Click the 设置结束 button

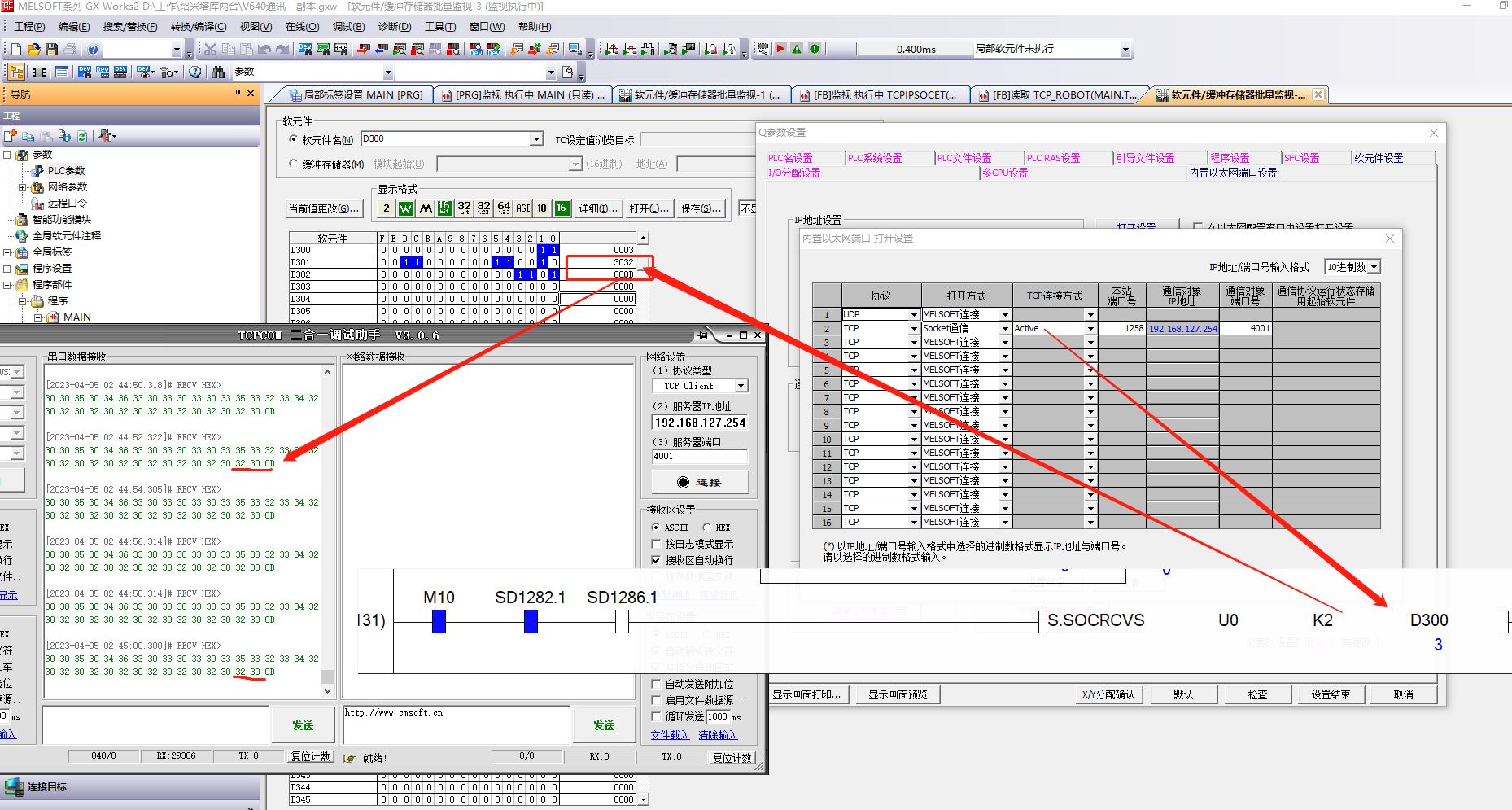tap(1330, 694)
